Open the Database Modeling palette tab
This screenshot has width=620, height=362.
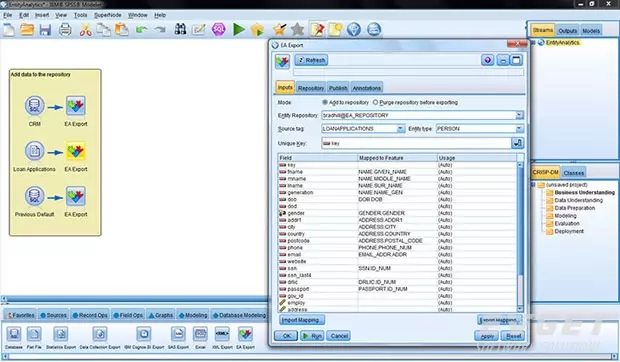click(x=240, y=315)
